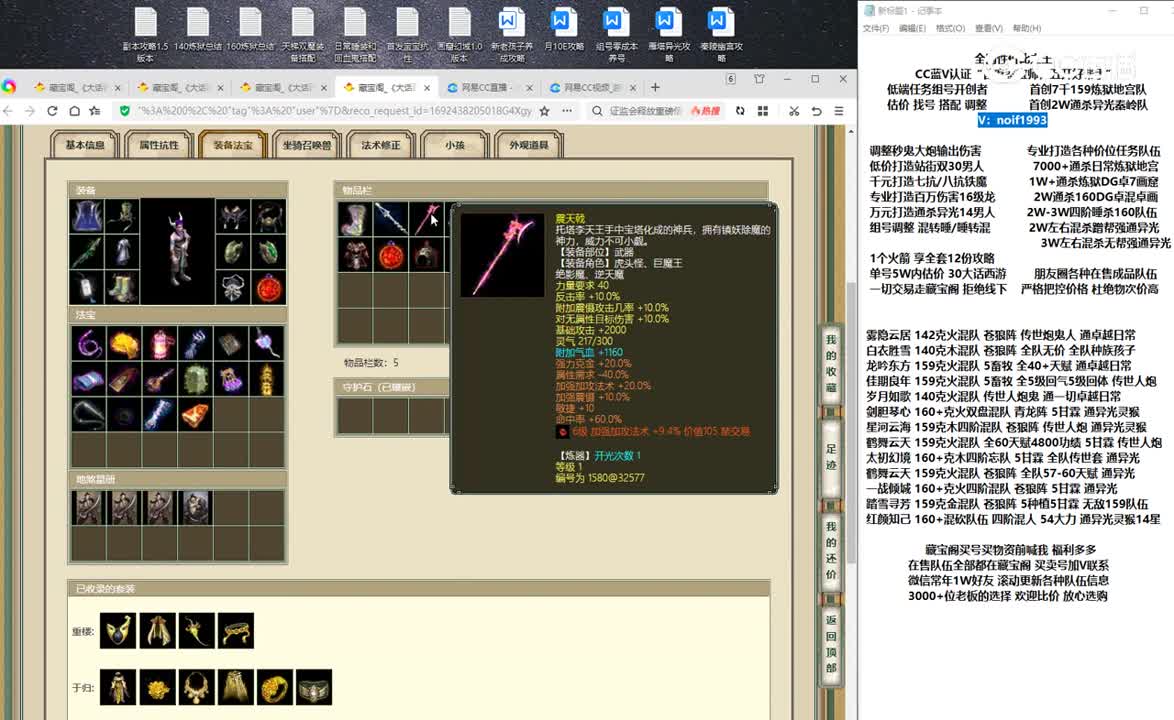Select the horned helmet equipment icon
1174x720 pixels.
pyautogui.click(x=233, y=216)
